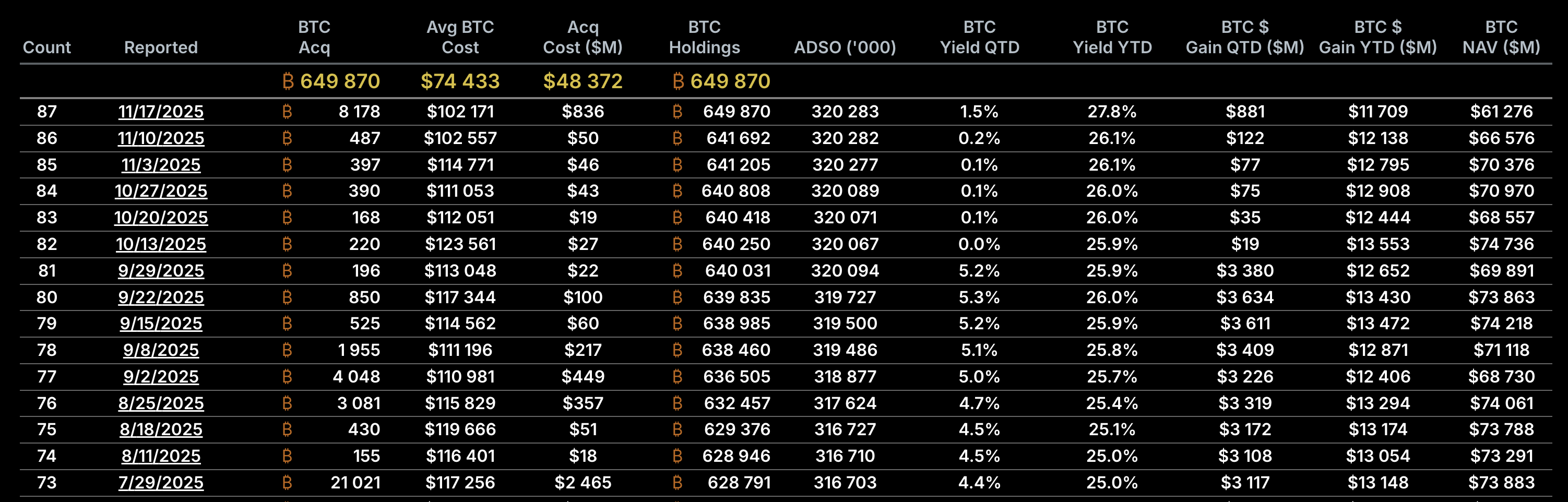Click Bitcoin symbol next to 628 791 holdings
The height and width of the screenshot is (502, 1568).
coord(677,483)
